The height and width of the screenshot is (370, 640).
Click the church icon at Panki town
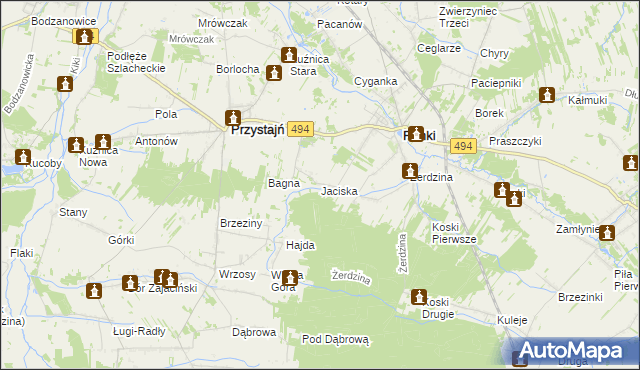click(x=416, y=134)
